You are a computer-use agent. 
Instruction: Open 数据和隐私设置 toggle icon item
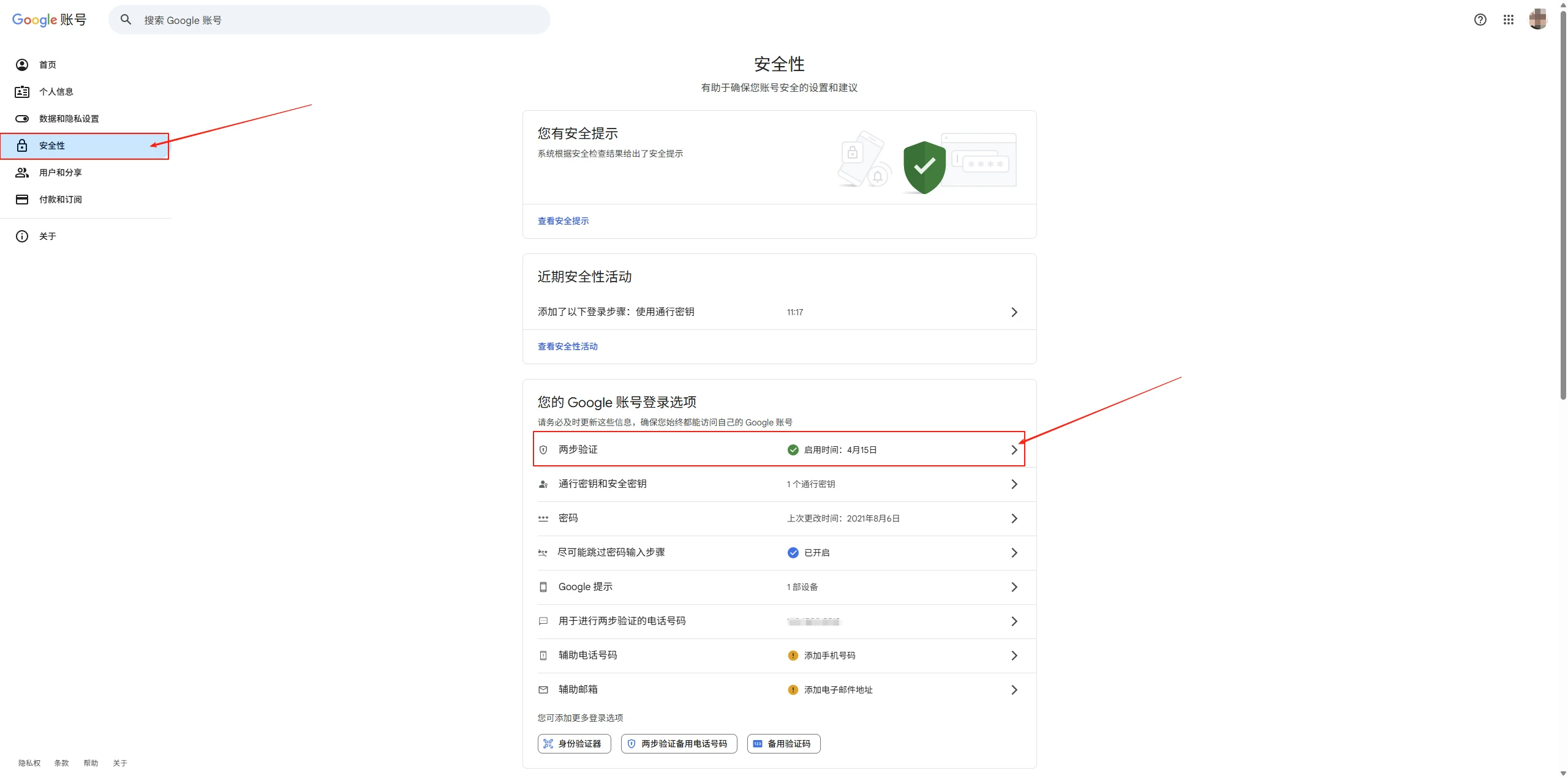tap(22, 119)
